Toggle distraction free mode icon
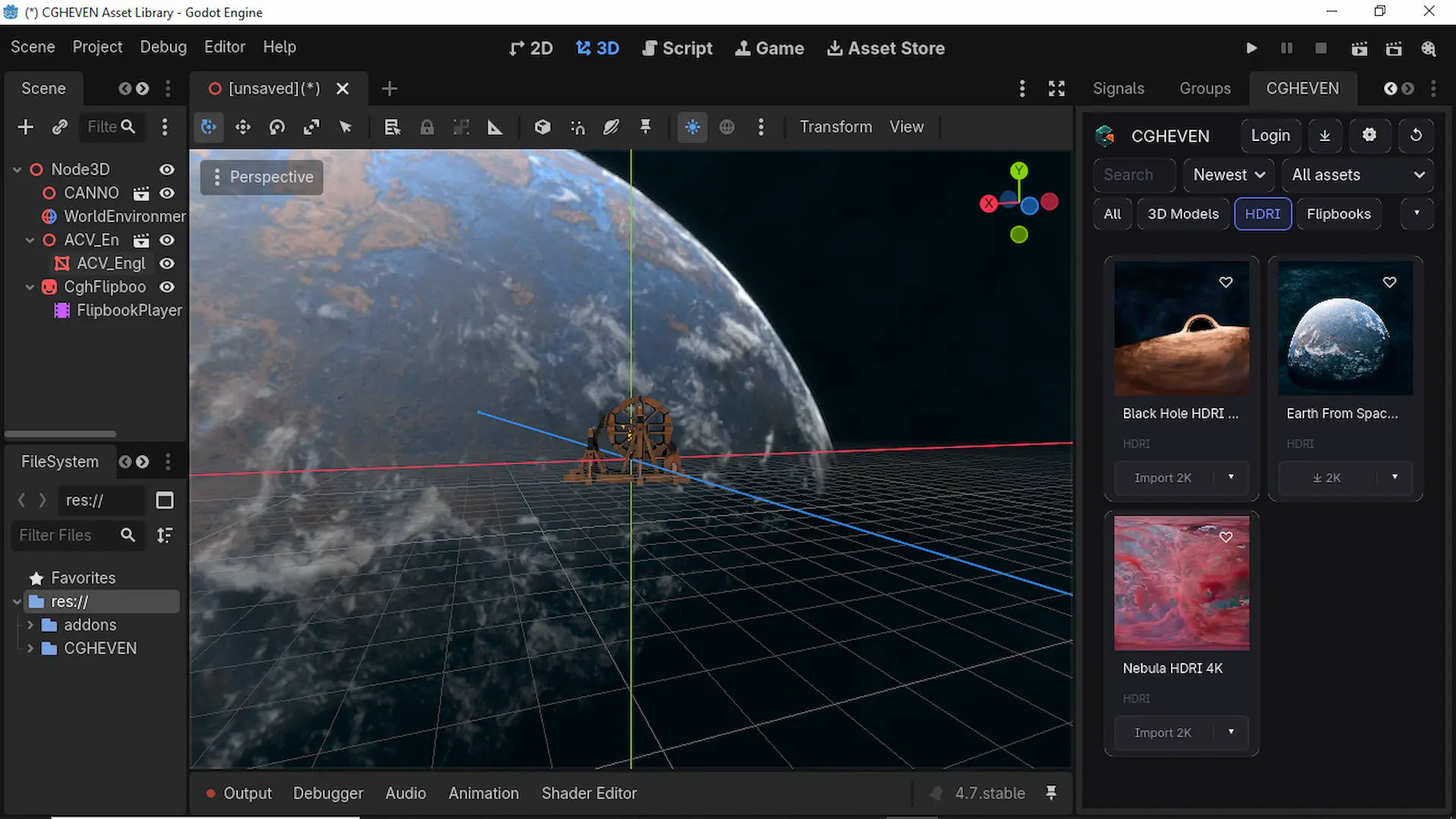 pos(1056,89)
